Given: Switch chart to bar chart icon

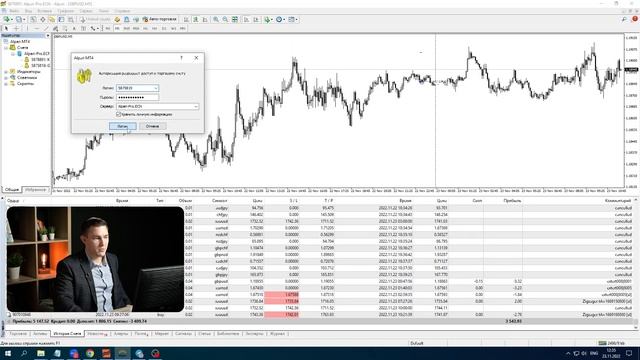Looking at the screenshot, I should click(x=186, y=19).
